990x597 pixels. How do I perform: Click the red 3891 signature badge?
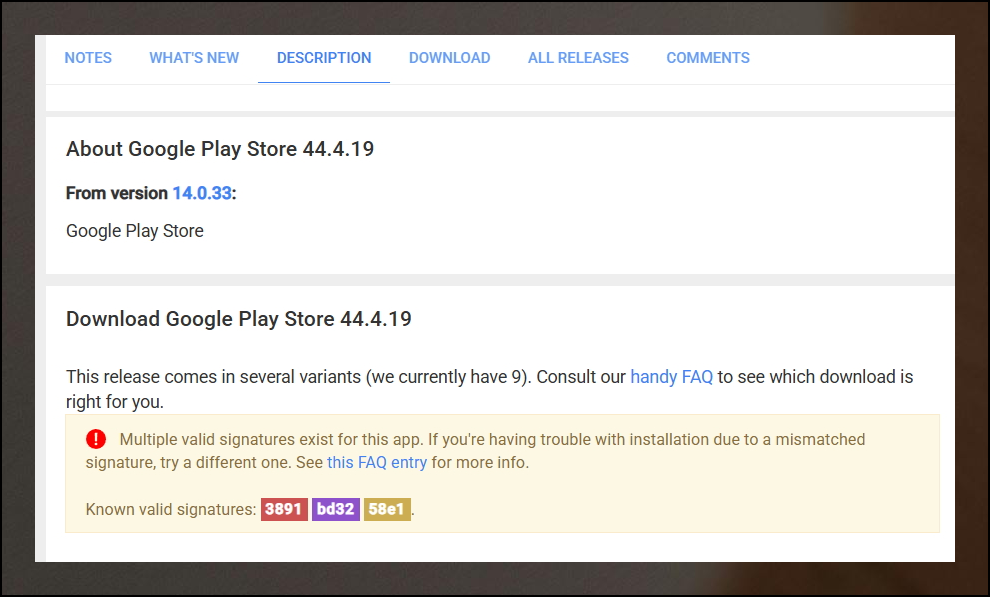(284, 509)
